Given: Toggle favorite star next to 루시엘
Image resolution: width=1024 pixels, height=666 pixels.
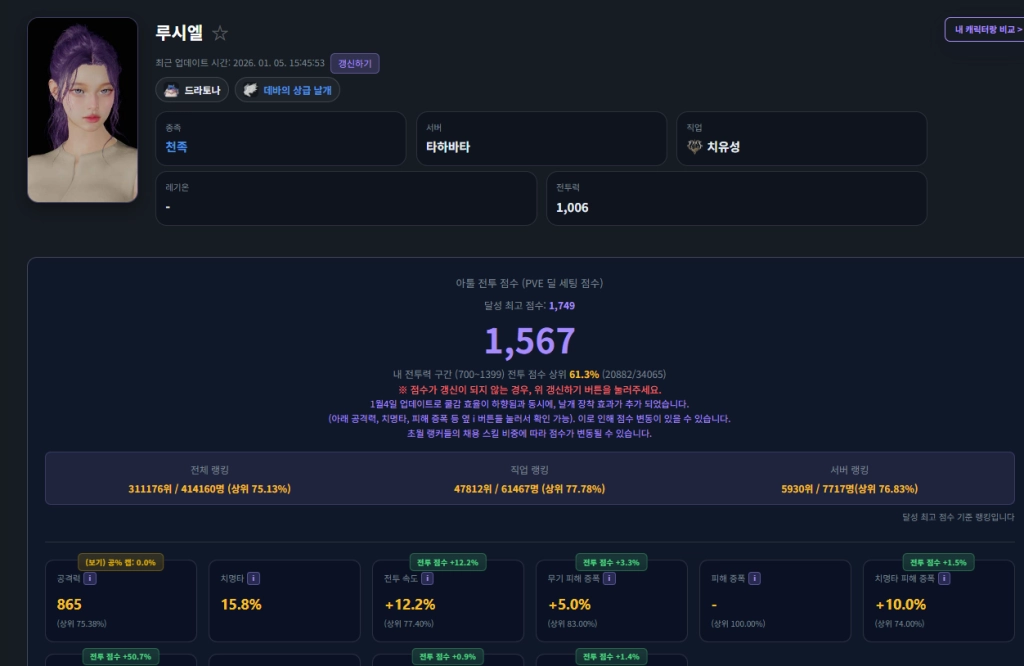Looking at the screenshot, I should tap(220, 33).
